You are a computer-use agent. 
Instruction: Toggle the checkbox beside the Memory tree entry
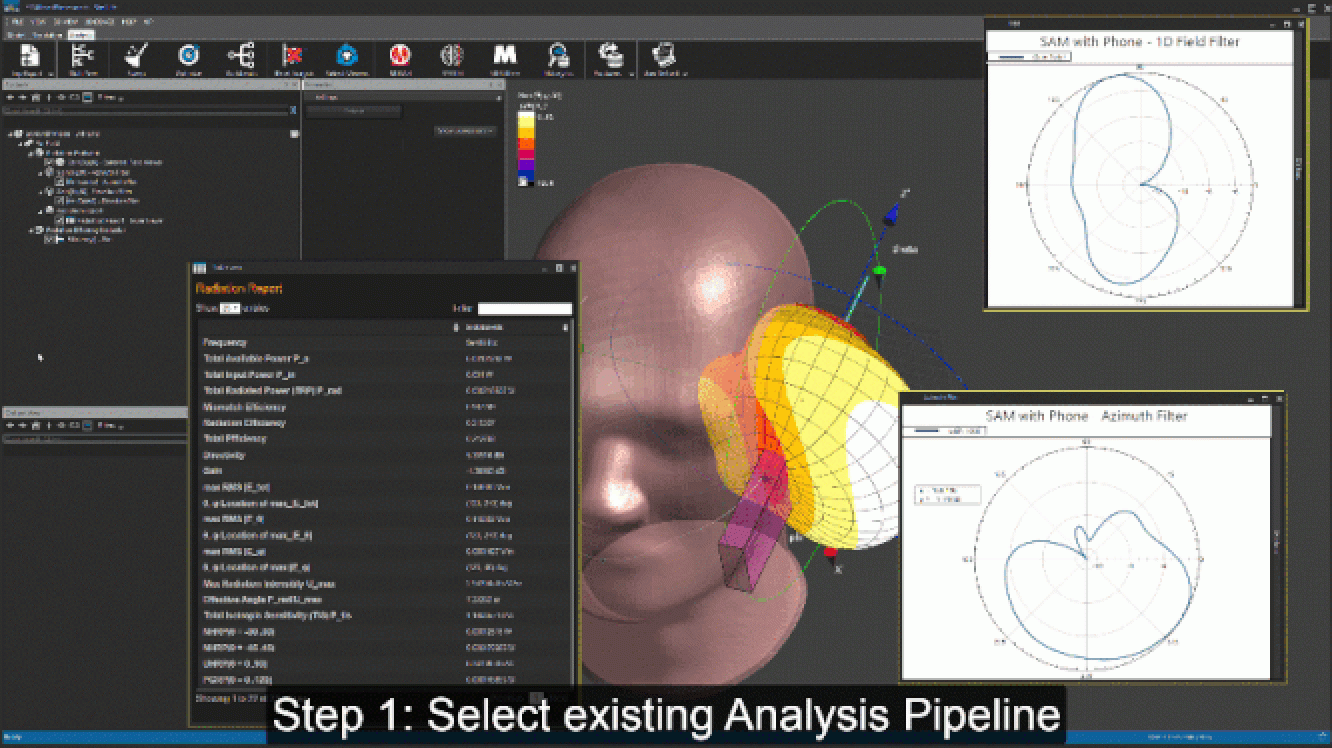point(48,238)
